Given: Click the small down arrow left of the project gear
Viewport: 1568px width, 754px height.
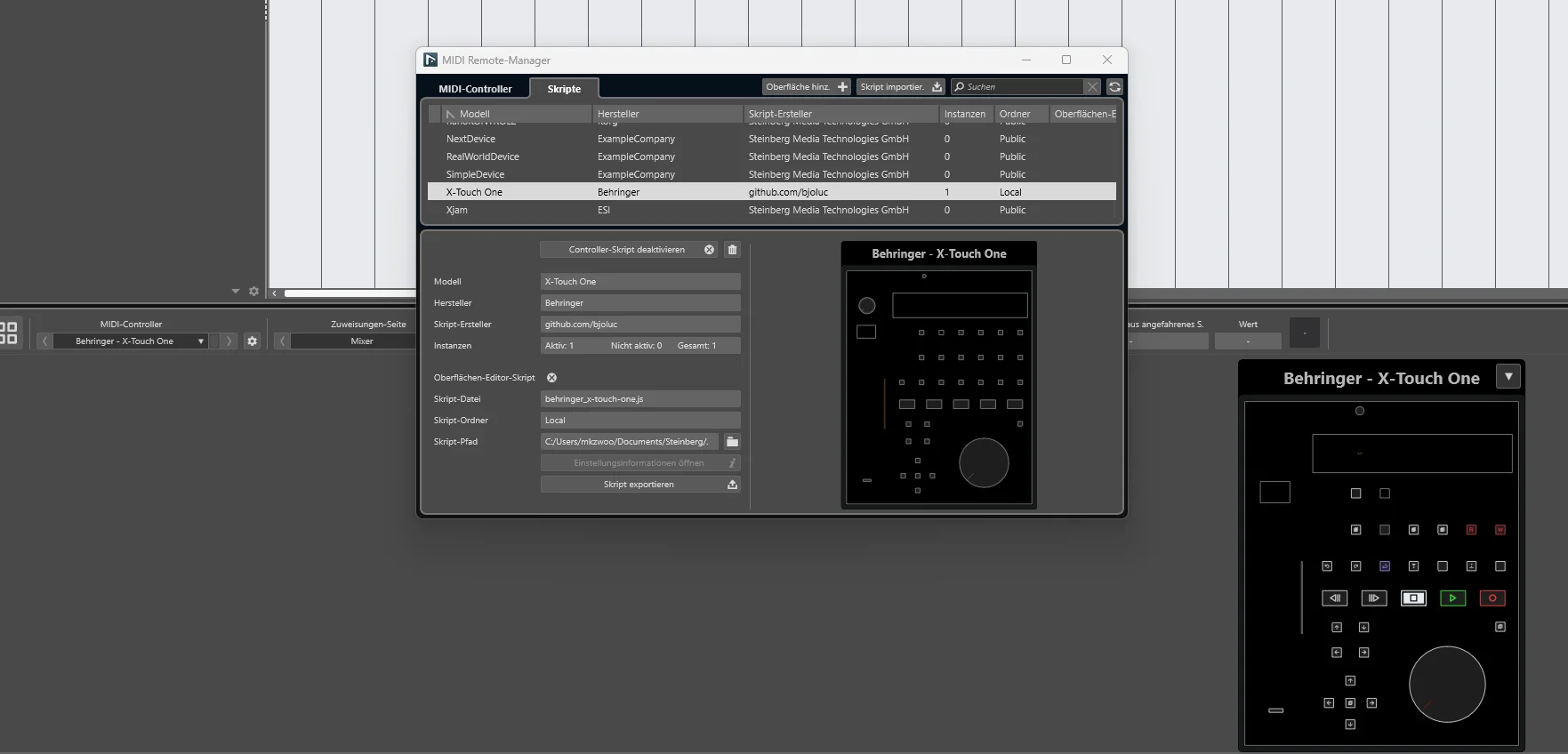Looking at the screenshot, I should pyautogui.click(x=236, y=292).
